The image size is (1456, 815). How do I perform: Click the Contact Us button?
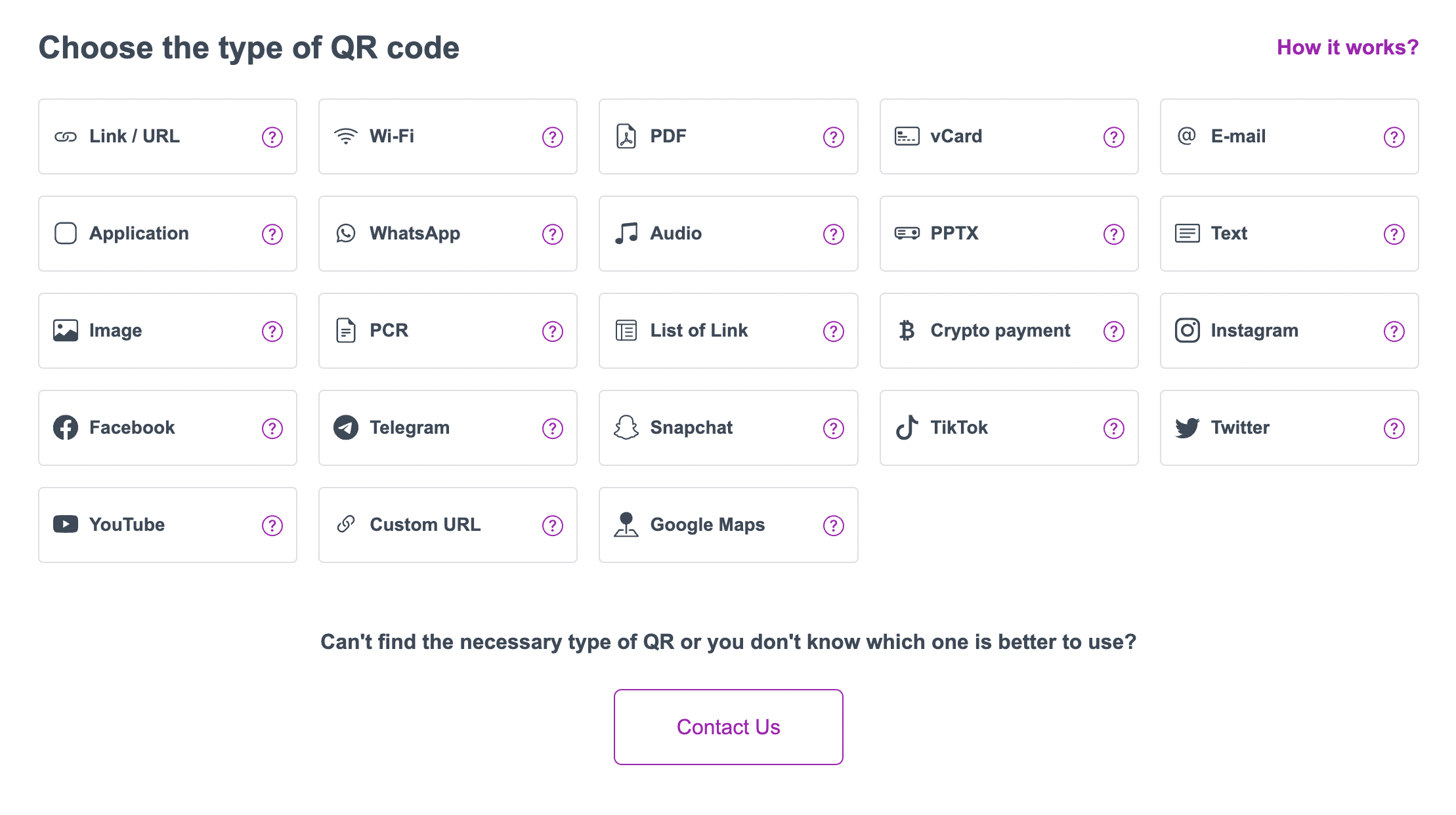pos(728,726)
